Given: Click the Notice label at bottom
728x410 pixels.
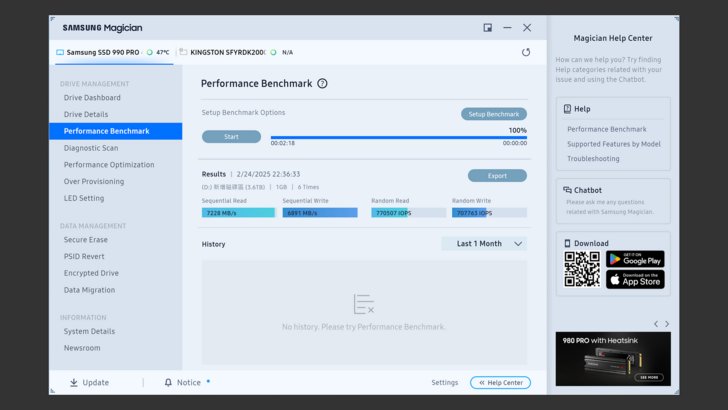Looking at the screenshot, I should [x=188, y=383].
